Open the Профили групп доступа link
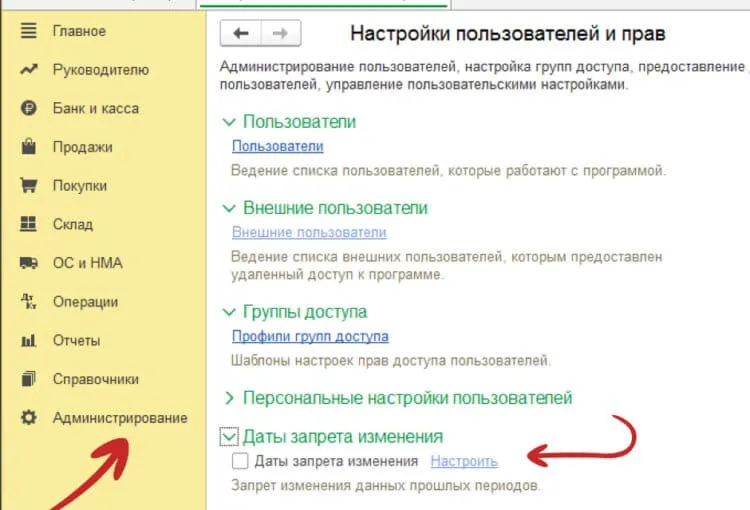The image size is (750, 510). pyautogui.click(x=310, y=336)
